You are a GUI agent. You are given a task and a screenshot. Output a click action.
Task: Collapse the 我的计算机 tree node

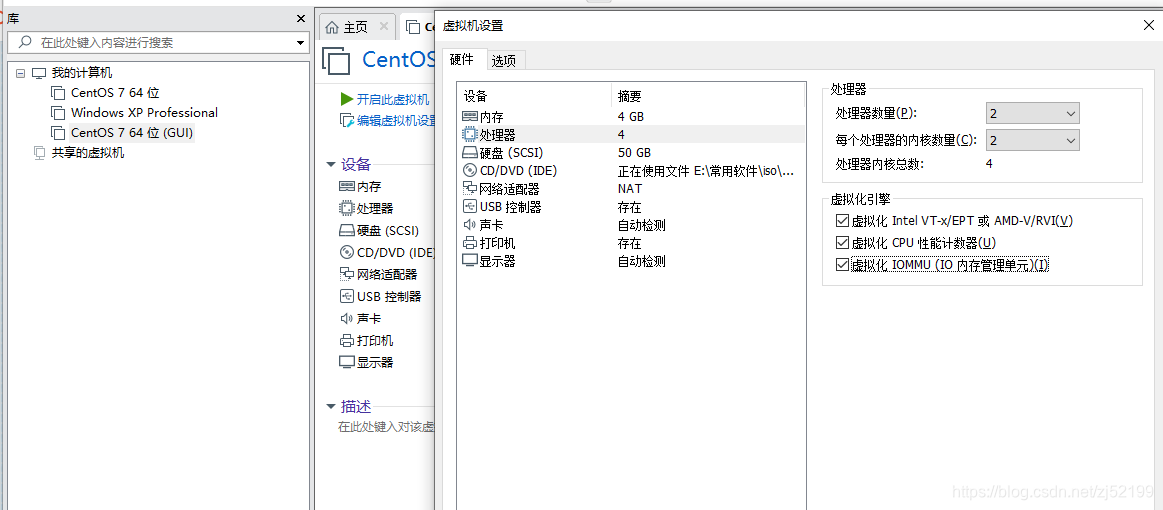(x=20, y=73)
